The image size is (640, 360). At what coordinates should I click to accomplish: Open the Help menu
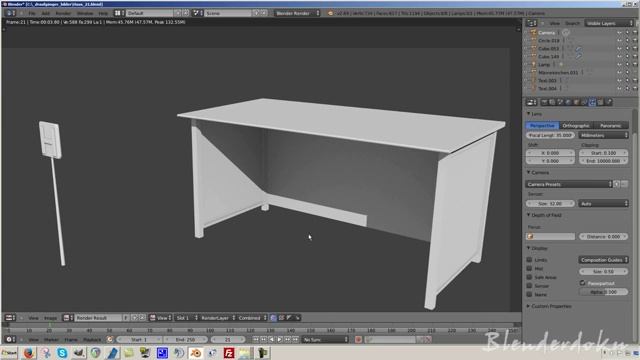[103, 13]
